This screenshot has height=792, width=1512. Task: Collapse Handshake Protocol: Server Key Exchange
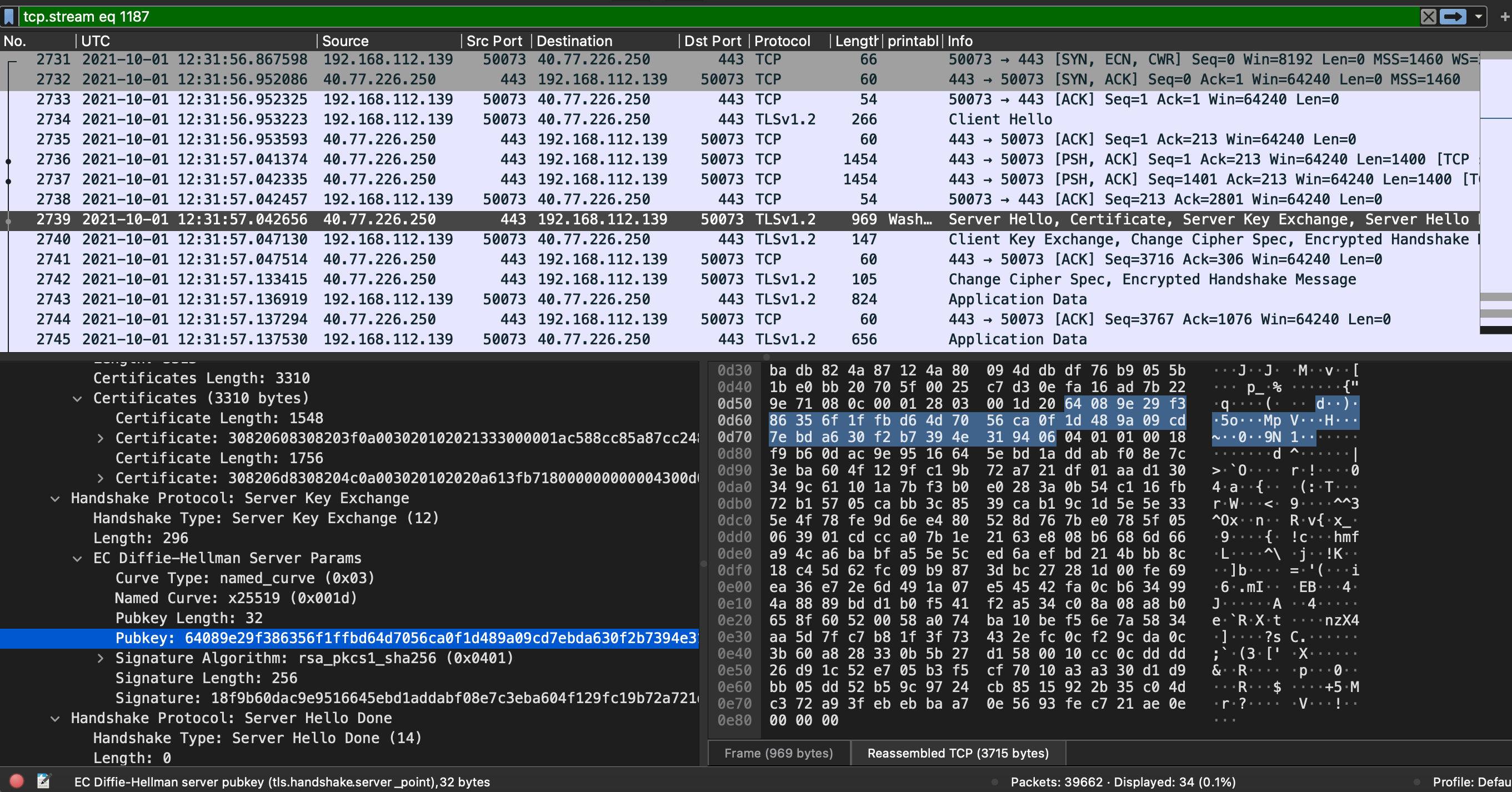[x=54, y=499]
